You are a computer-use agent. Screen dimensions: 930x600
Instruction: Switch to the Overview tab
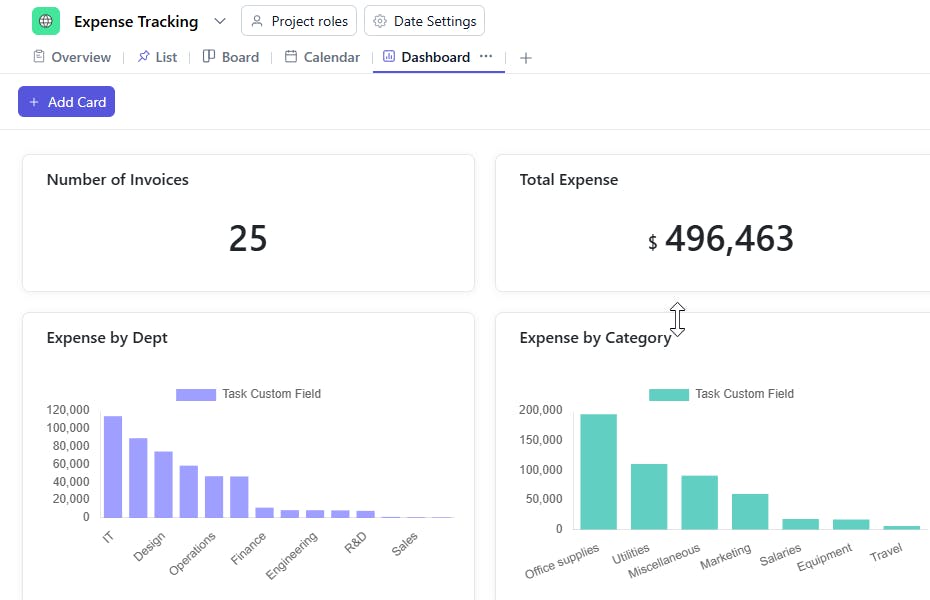[72, 57]
